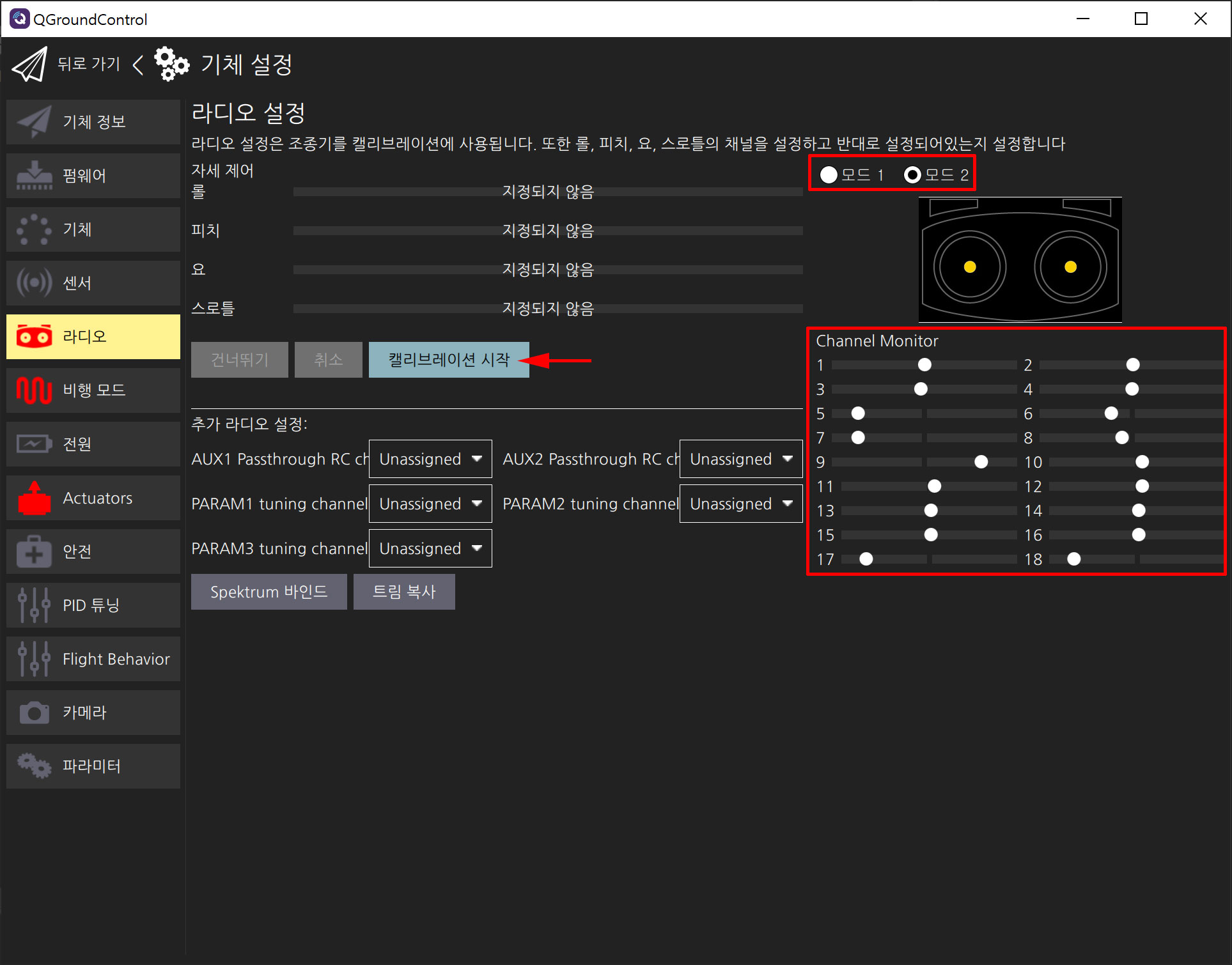Select the 모드 2 radio button
Screen dimensions: 1232x965
912,174
